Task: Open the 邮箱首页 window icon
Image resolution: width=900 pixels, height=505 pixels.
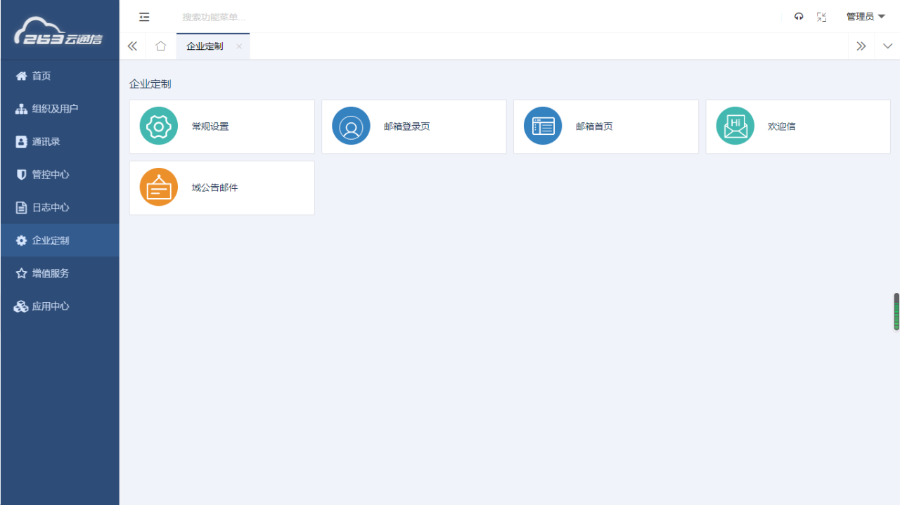Action: (x=543, y=126)
